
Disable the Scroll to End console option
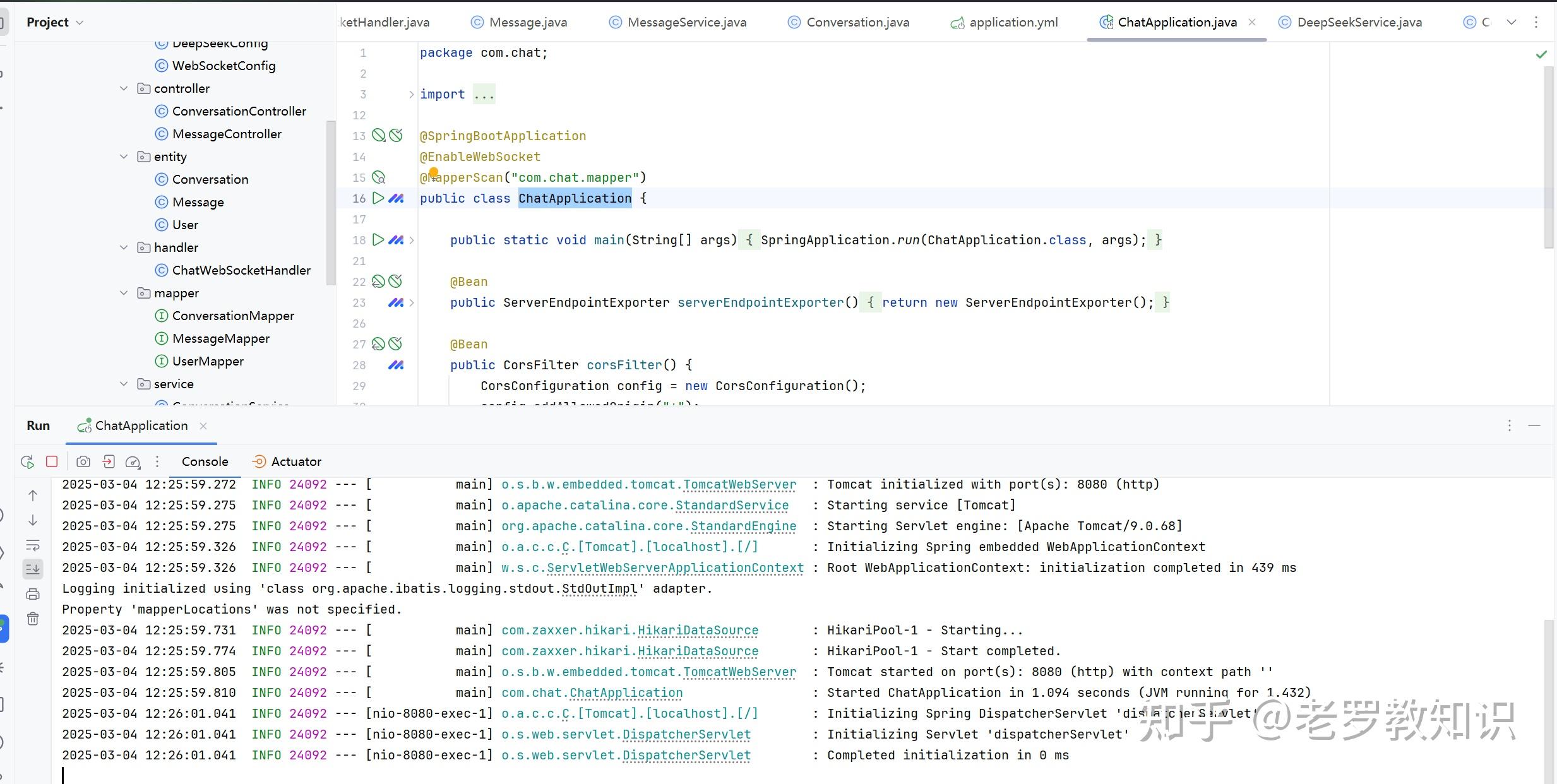(33, 569)
